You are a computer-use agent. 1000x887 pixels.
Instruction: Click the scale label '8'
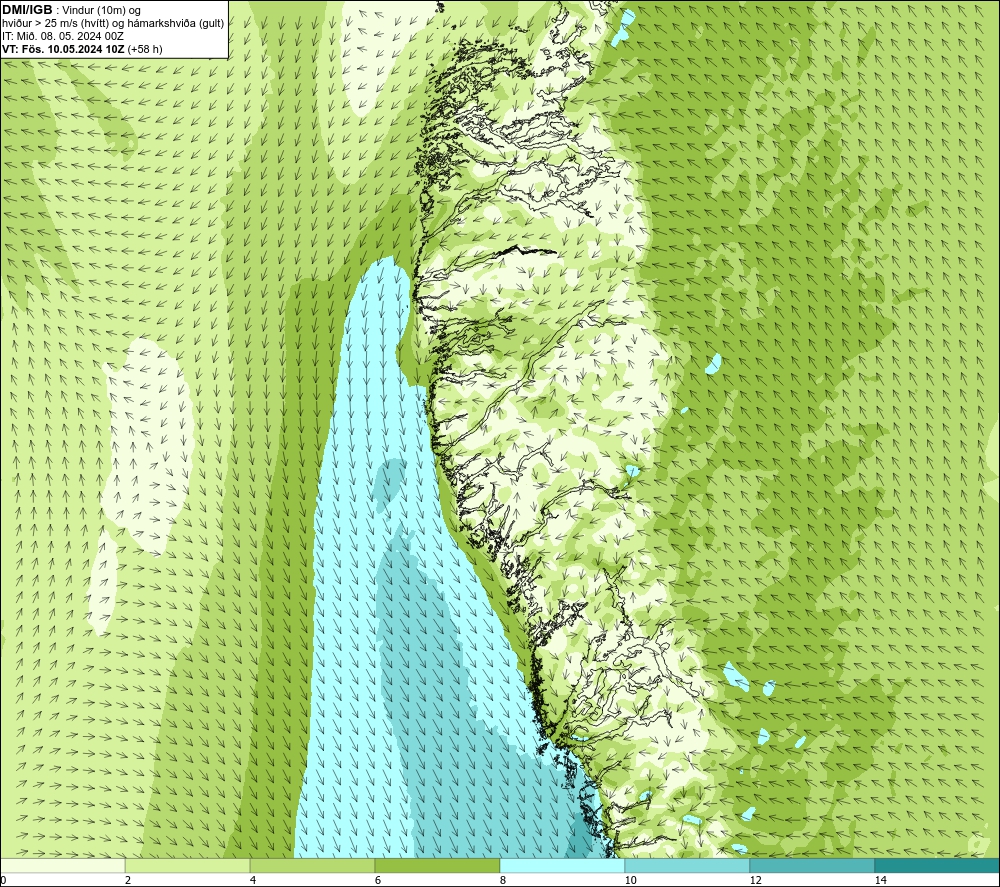(503, 880)
